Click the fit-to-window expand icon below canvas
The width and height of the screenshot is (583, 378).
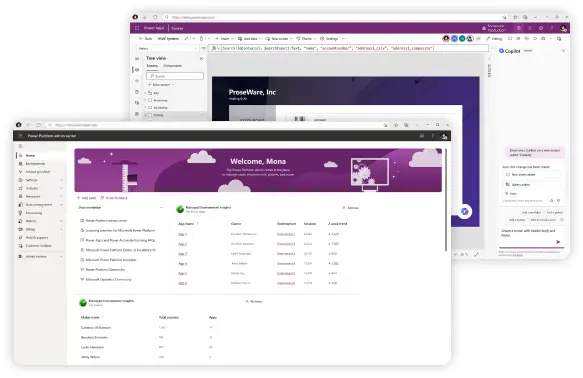click(476, 255)
